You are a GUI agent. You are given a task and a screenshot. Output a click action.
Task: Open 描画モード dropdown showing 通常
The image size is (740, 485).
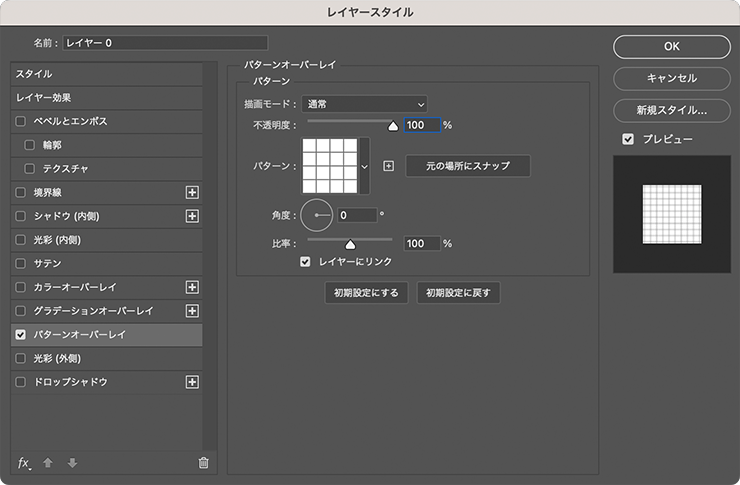click(x=364, y=104)
